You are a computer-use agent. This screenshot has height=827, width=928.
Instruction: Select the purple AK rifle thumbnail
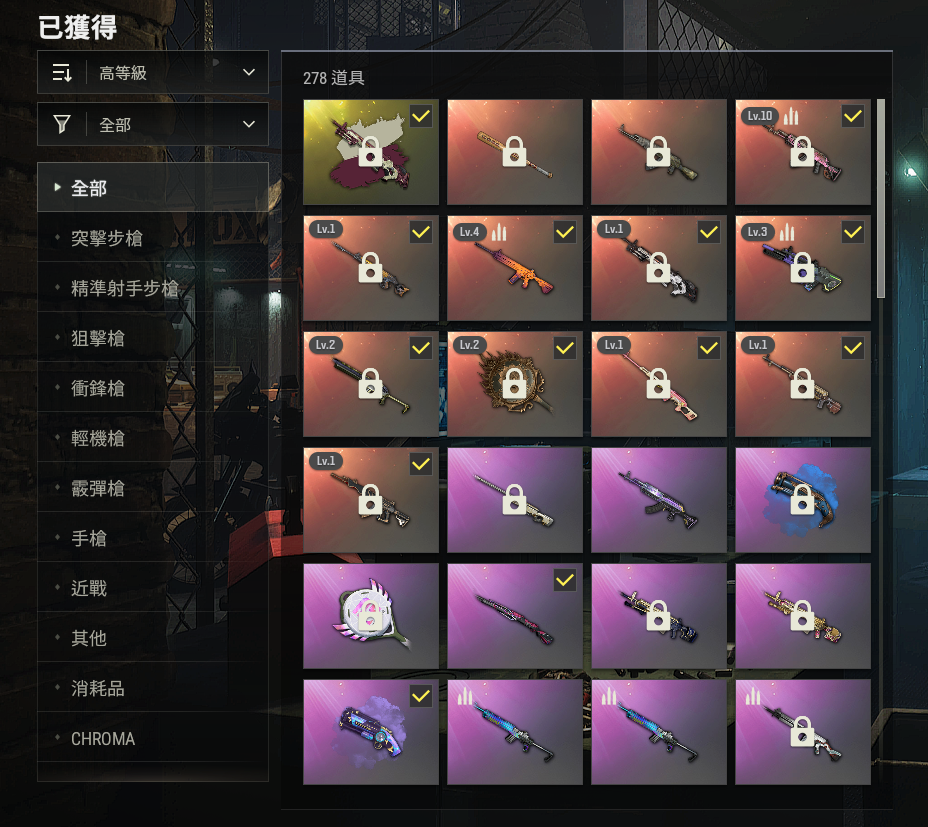tap(659, 500)
